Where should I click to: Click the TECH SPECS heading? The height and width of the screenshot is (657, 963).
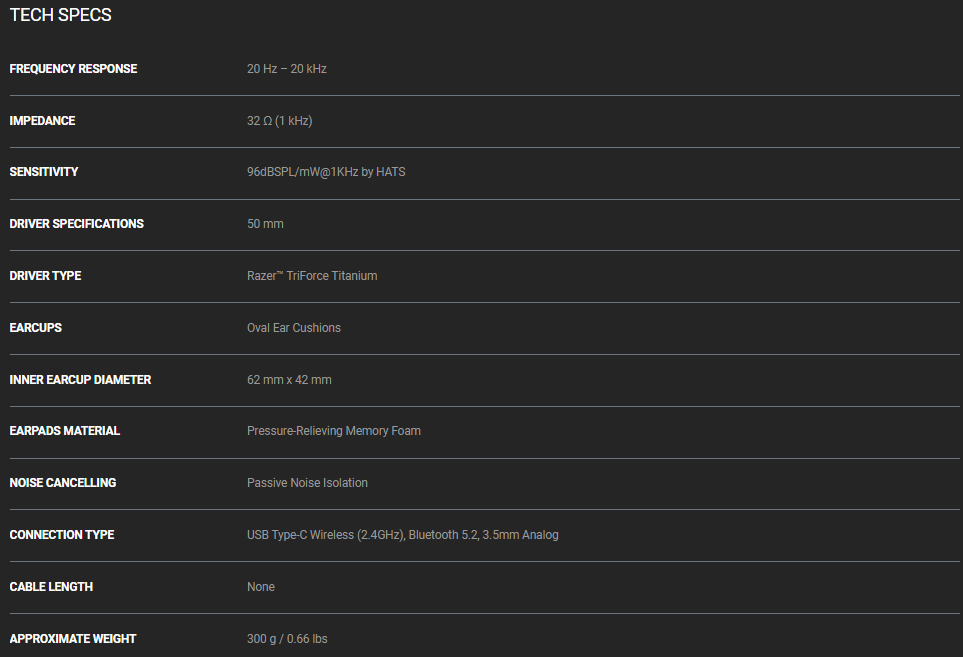(60, 15)
